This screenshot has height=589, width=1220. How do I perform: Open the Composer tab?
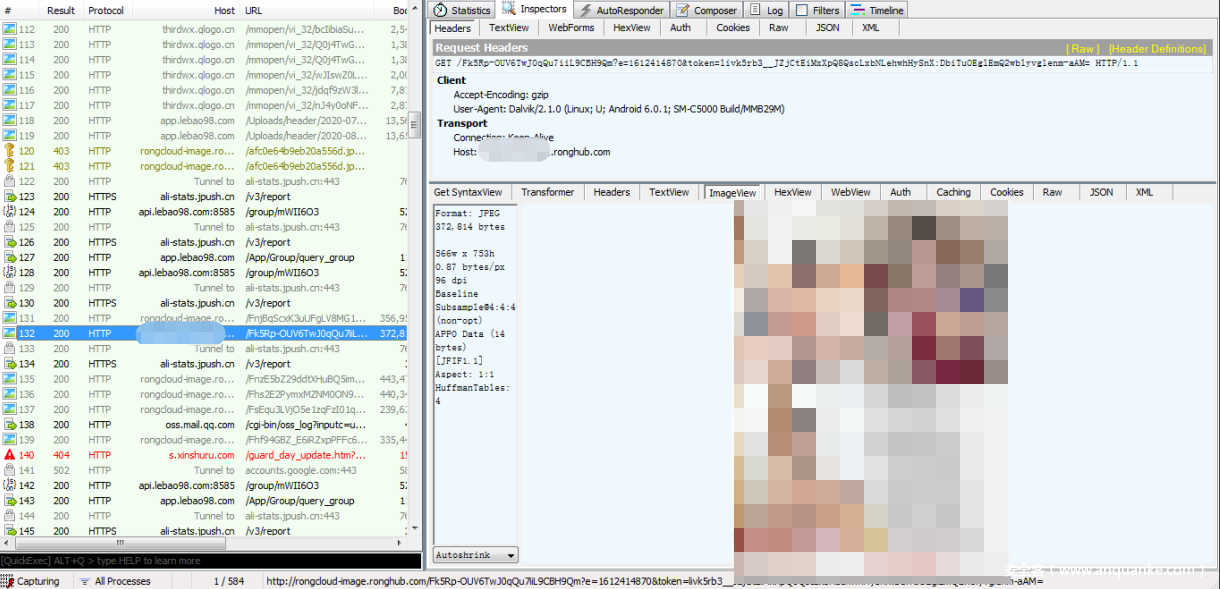click(x=707, y=10)
